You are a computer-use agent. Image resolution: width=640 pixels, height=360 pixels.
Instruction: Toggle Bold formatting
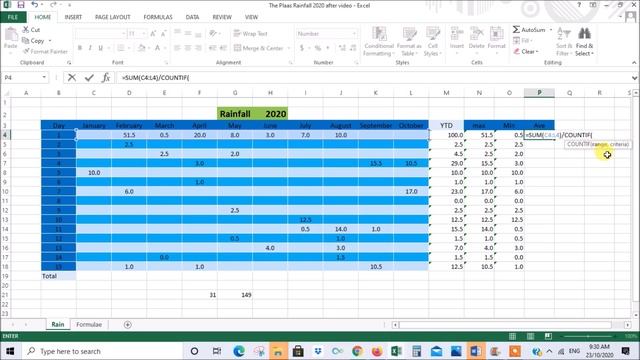pos(80,48)
